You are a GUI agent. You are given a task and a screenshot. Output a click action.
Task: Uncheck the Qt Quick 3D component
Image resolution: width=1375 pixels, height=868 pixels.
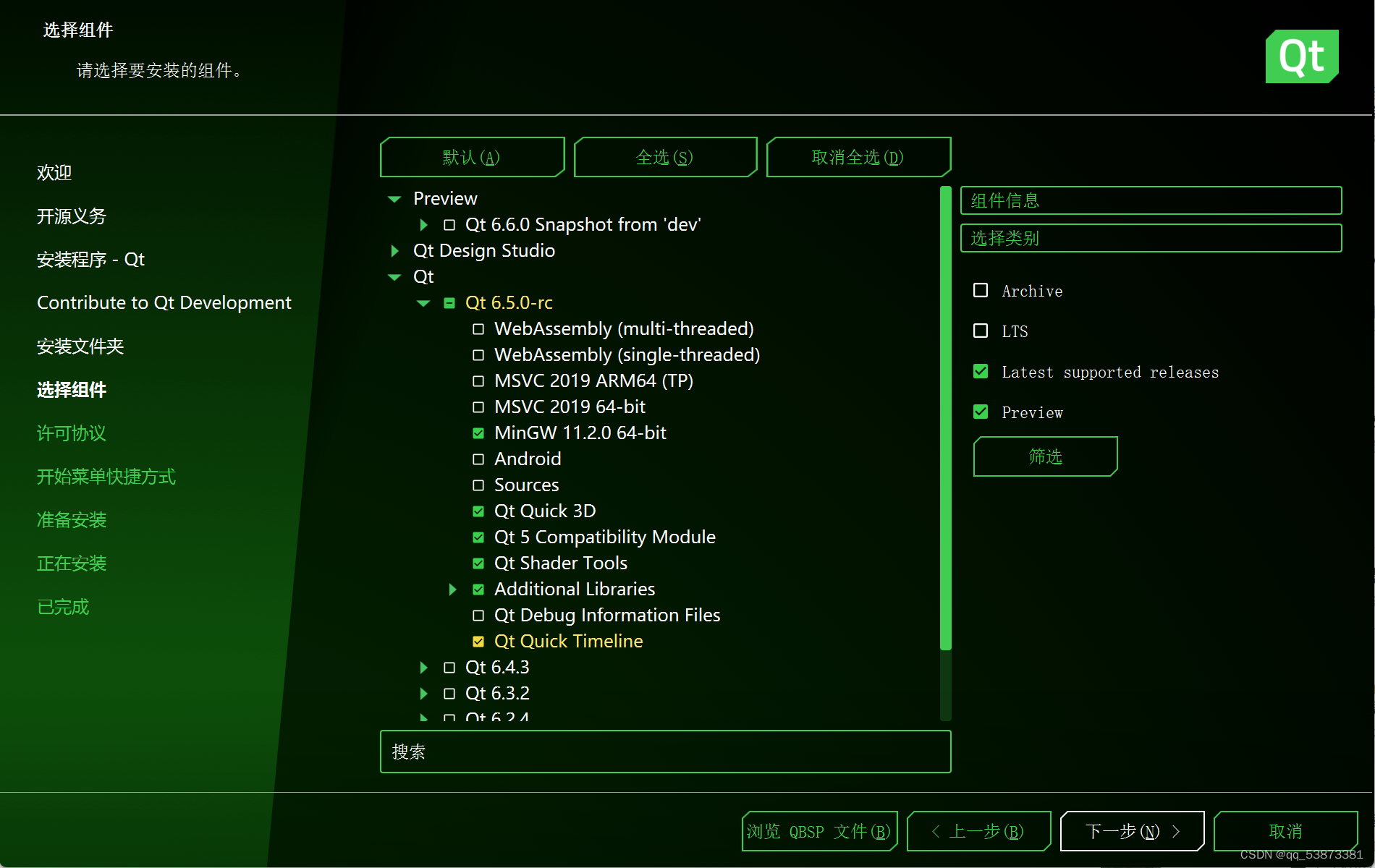point(478,511)
